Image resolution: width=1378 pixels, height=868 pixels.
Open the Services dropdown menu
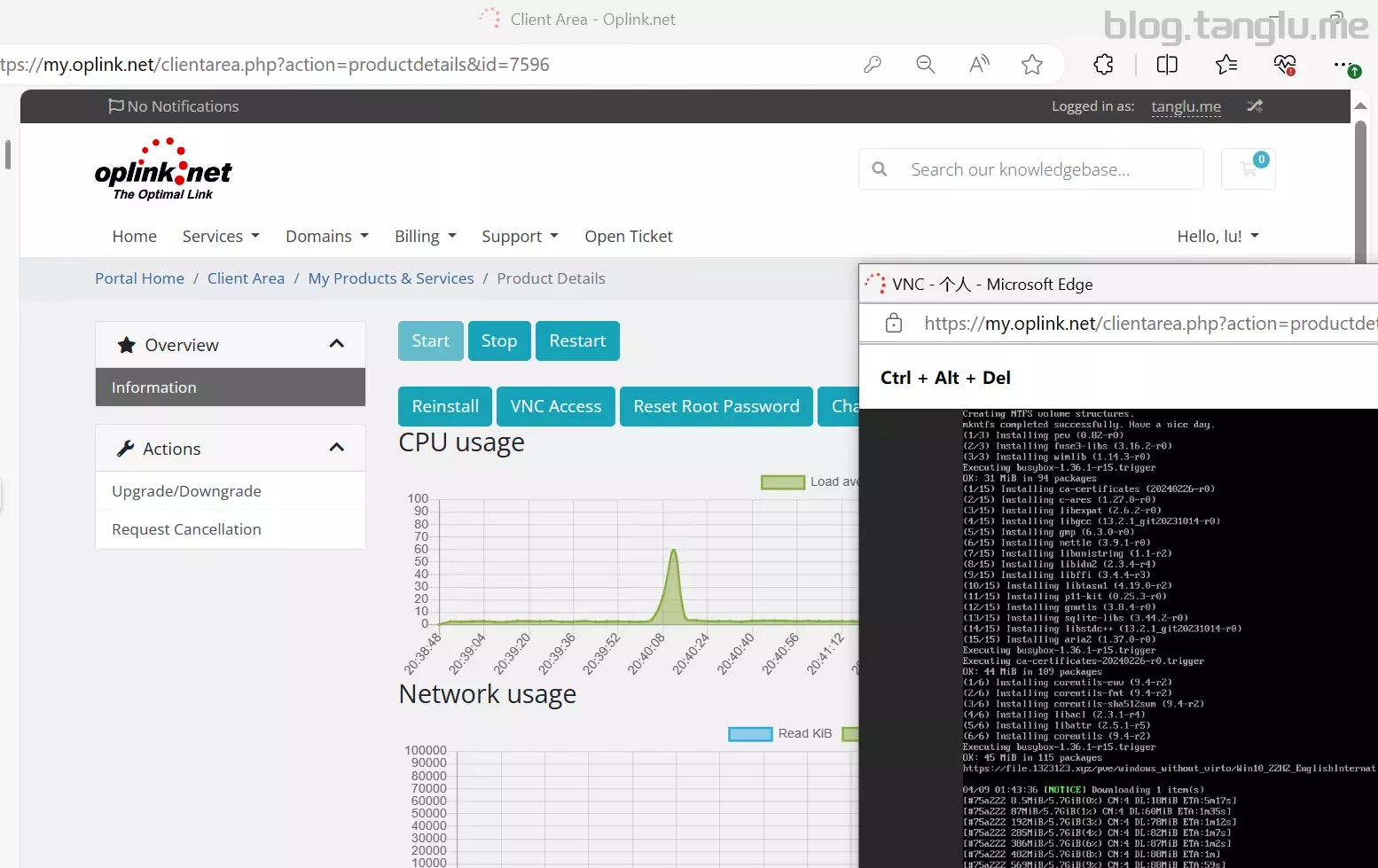point(221,236)
